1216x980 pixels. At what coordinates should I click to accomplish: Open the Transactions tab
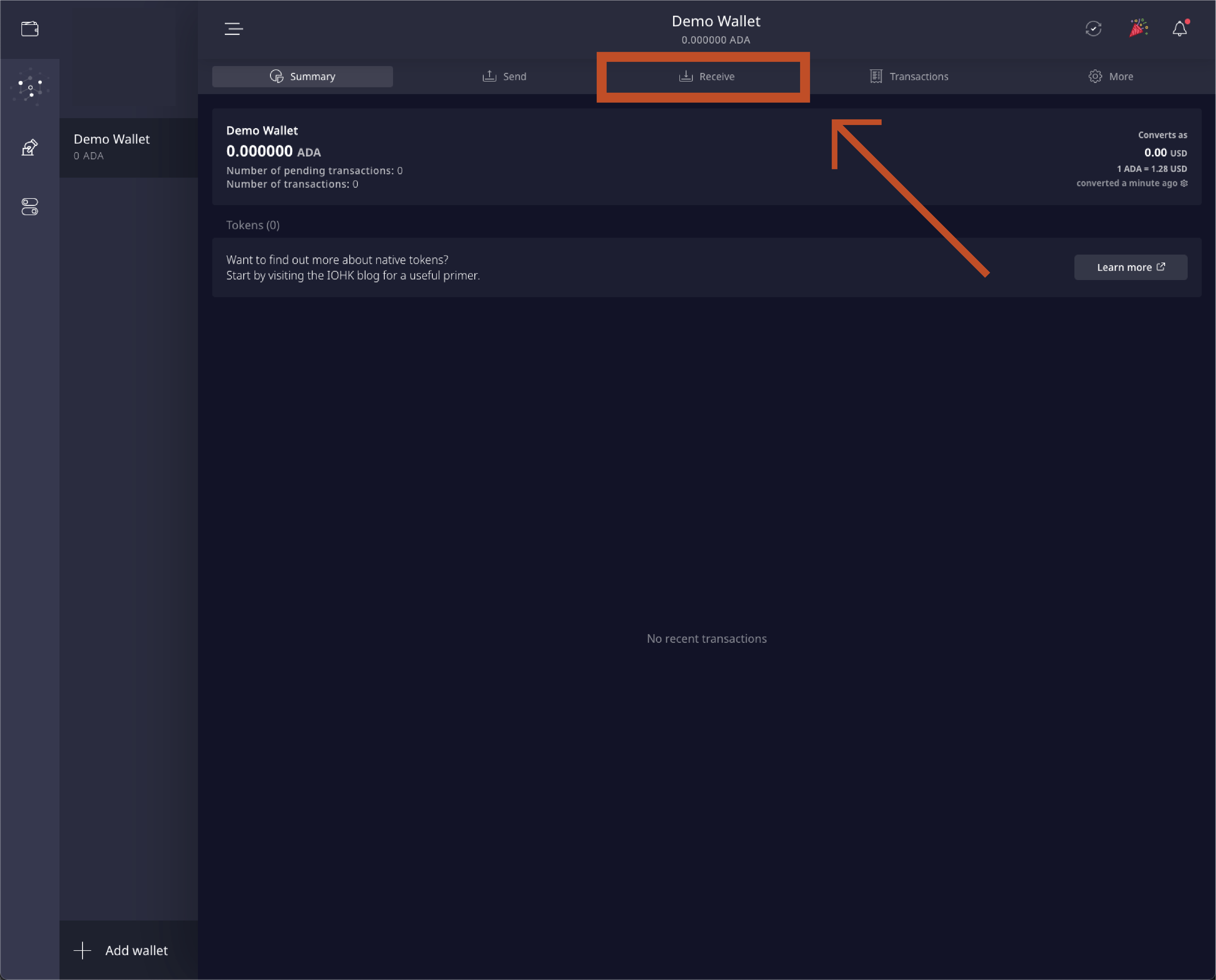(909, 76)
